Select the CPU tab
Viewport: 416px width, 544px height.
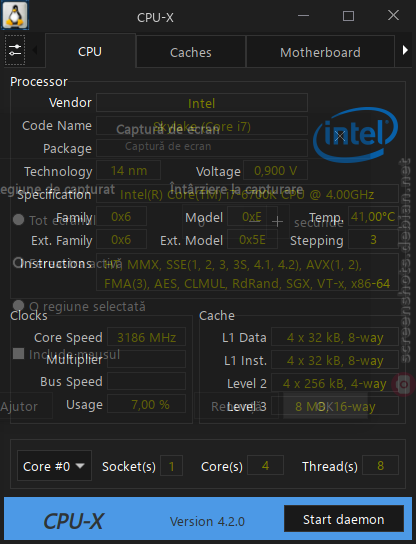pyautogui.click(x=90, y=51)
